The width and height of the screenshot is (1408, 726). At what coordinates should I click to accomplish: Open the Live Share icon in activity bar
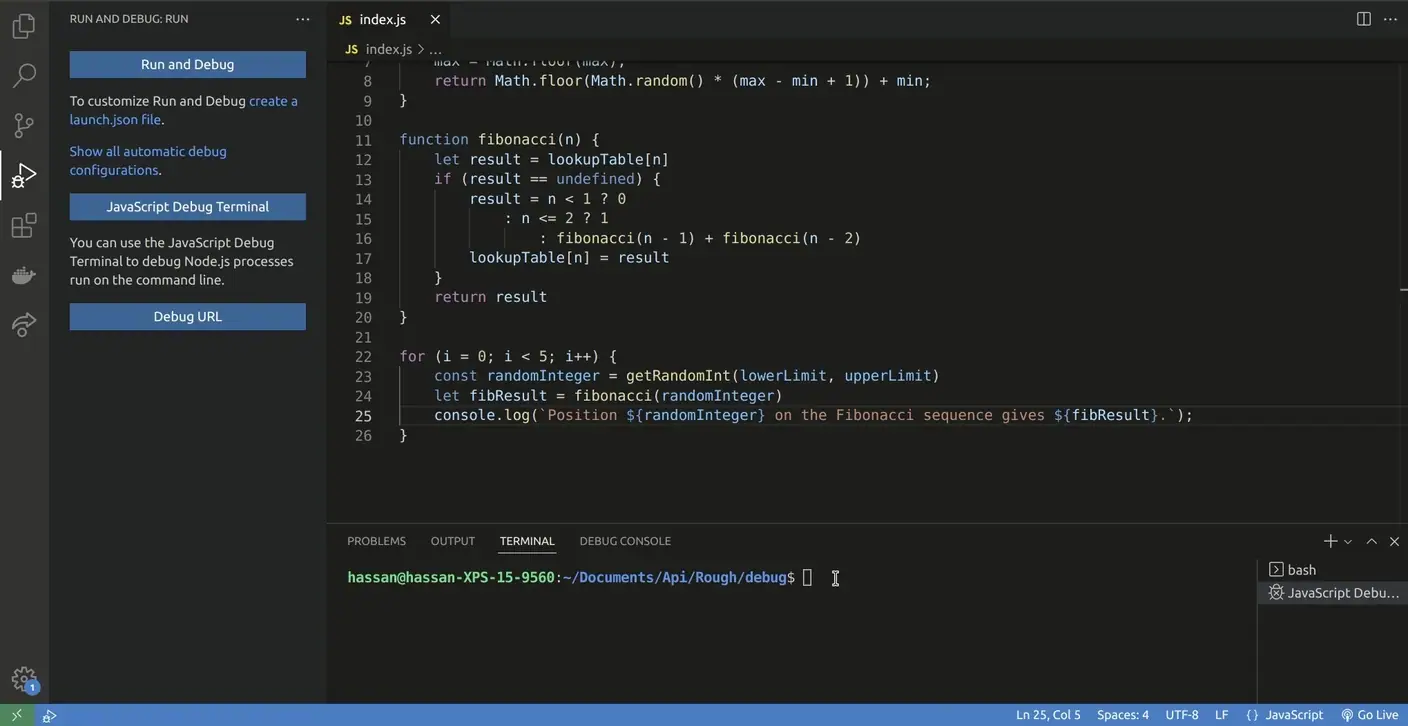coord(24,324)
